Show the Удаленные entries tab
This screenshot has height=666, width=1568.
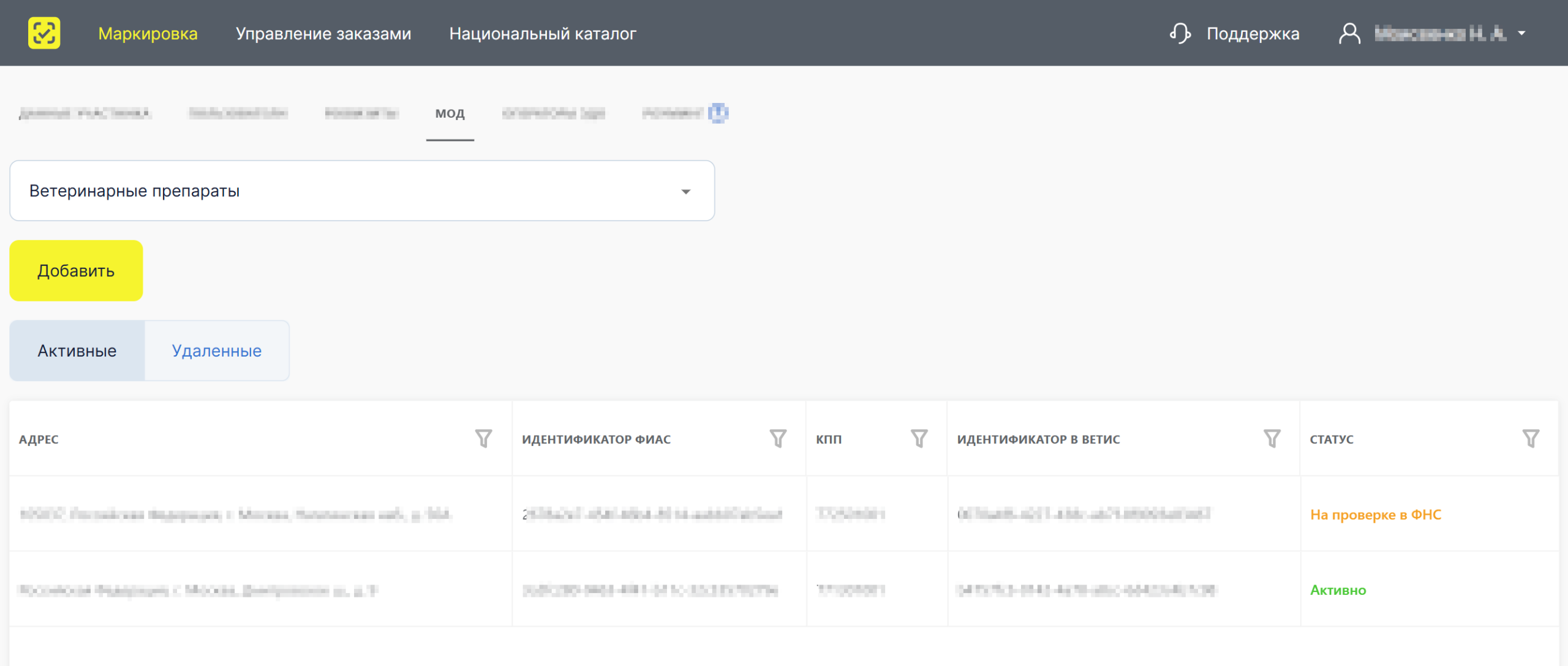click(x=217, y=350)
